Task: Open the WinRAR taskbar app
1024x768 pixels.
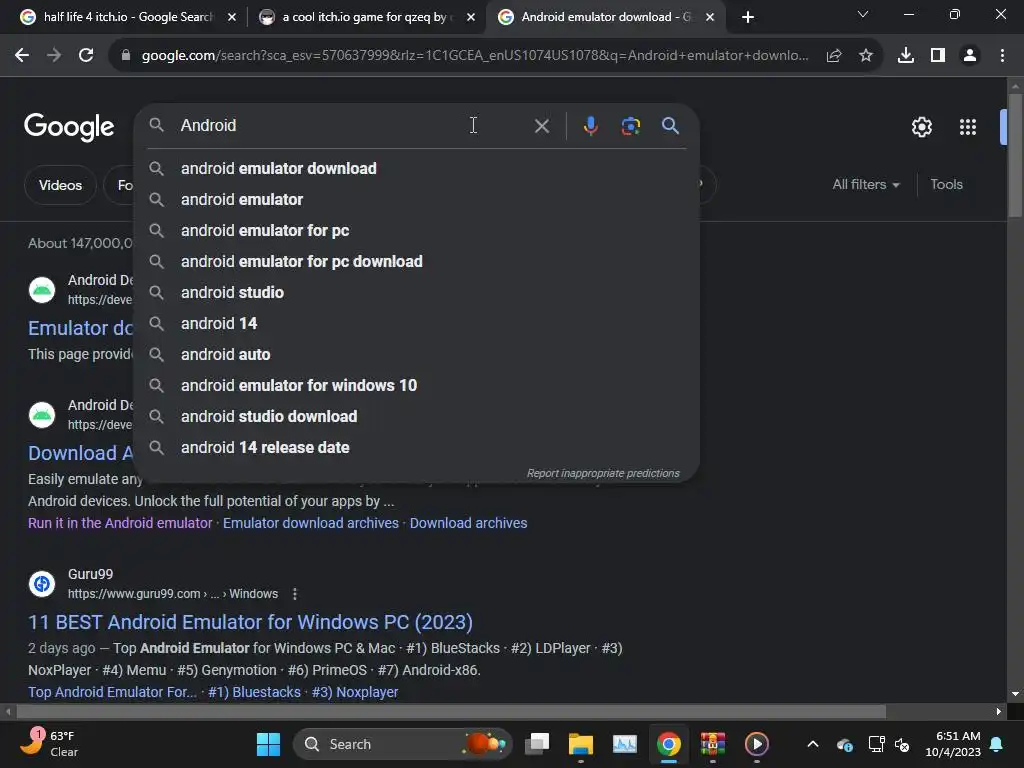Action: (712, 744)
